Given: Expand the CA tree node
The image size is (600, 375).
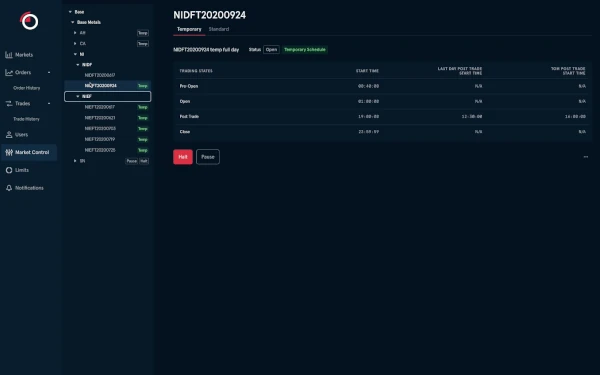Looking at the screenshot, I should 75,44.
